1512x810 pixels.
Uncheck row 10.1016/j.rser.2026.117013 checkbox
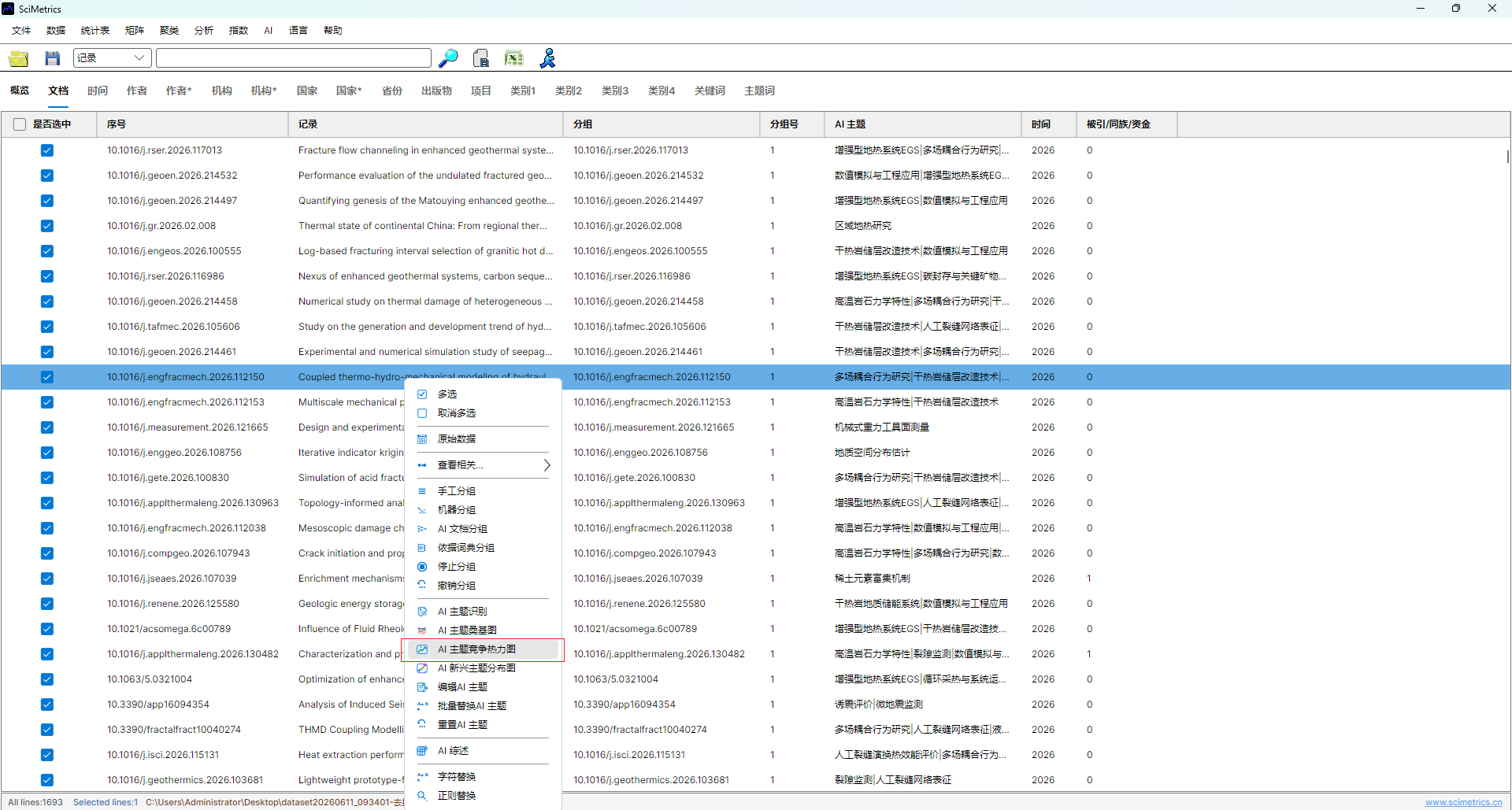point(47,150)
